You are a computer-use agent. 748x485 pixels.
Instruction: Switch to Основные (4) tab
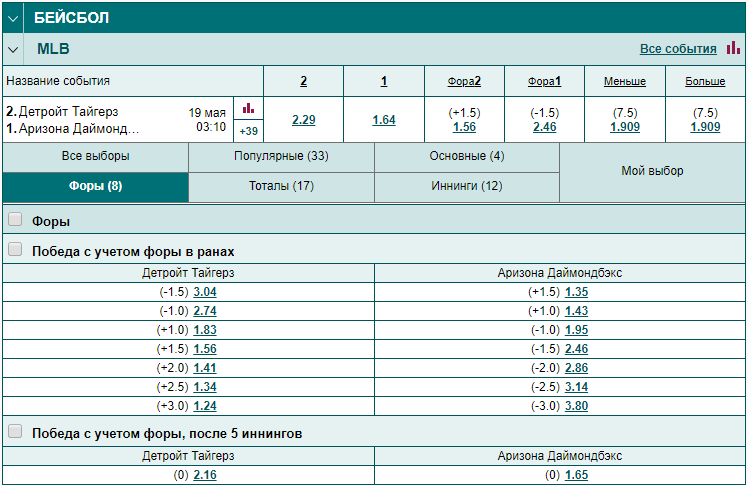[467, 156]
